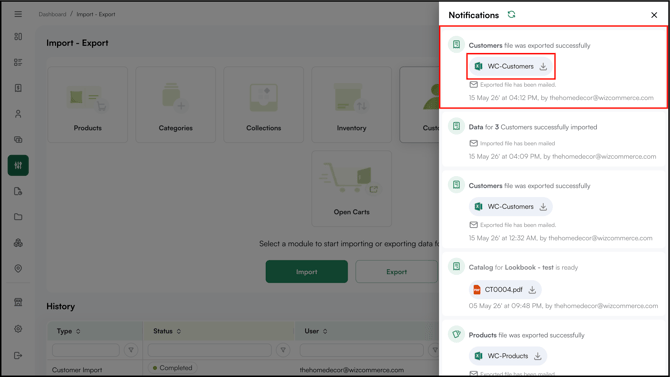Open the settings gear icon in sidebar

(18, 329)
